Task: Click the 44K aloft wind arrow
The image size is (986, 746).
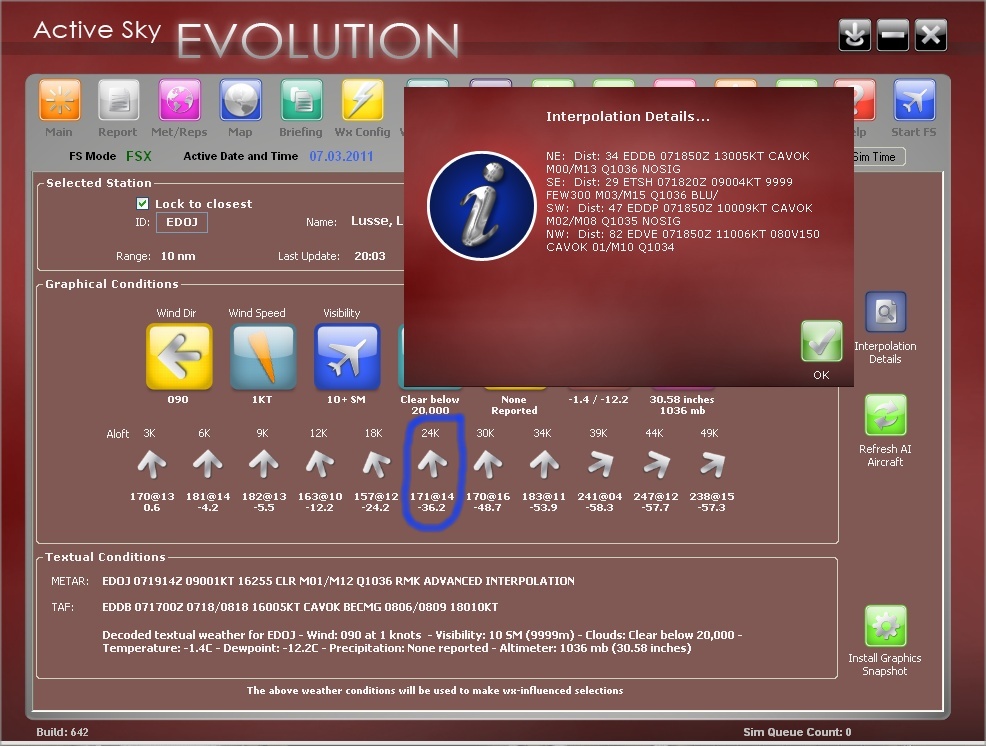Action: (656, 465)
